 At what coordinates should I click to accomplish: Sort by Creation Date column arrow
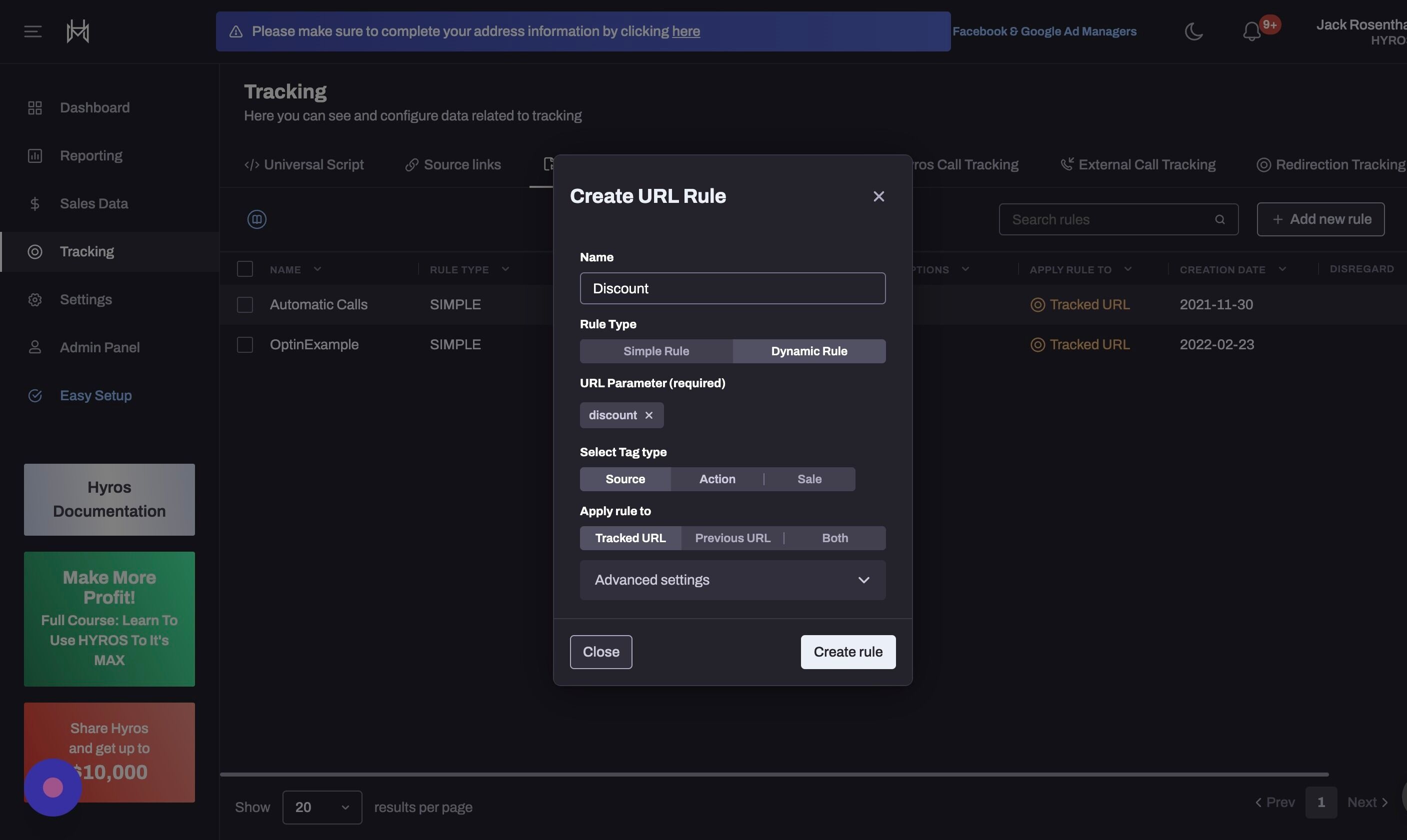pos(1282,269)
